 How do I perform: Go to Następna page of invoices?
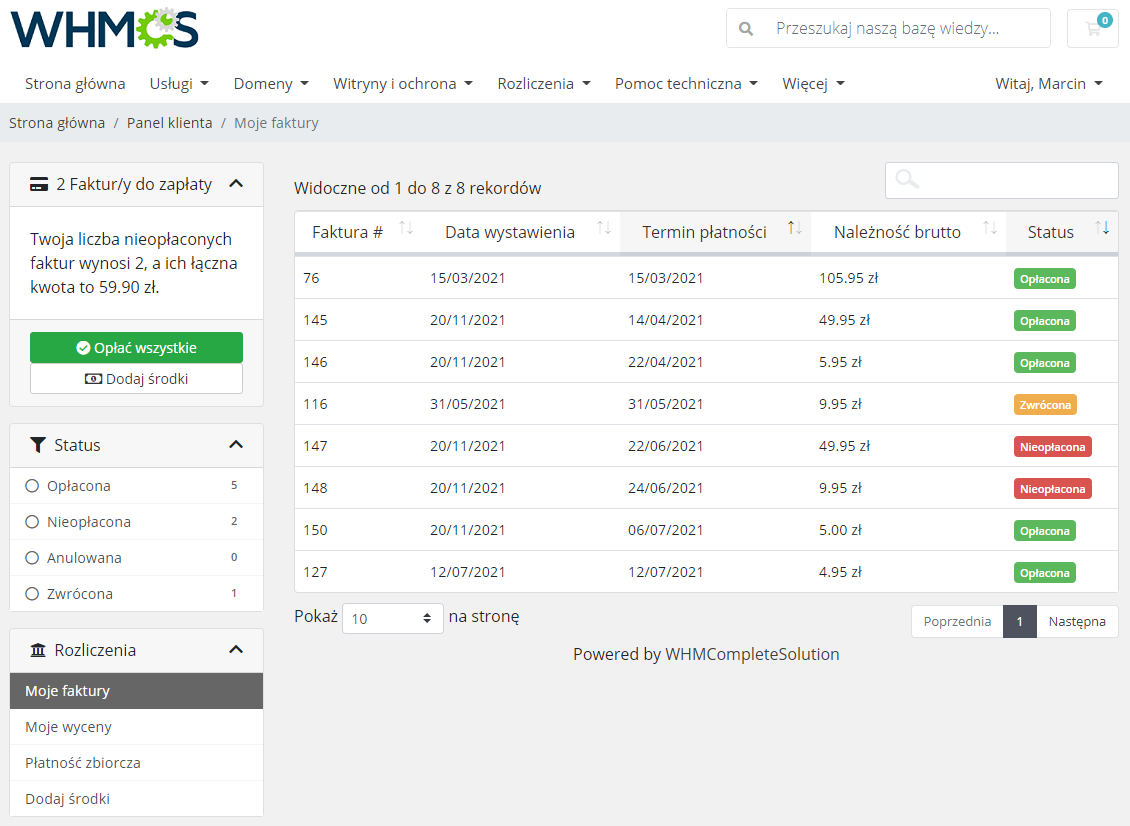1077,621
